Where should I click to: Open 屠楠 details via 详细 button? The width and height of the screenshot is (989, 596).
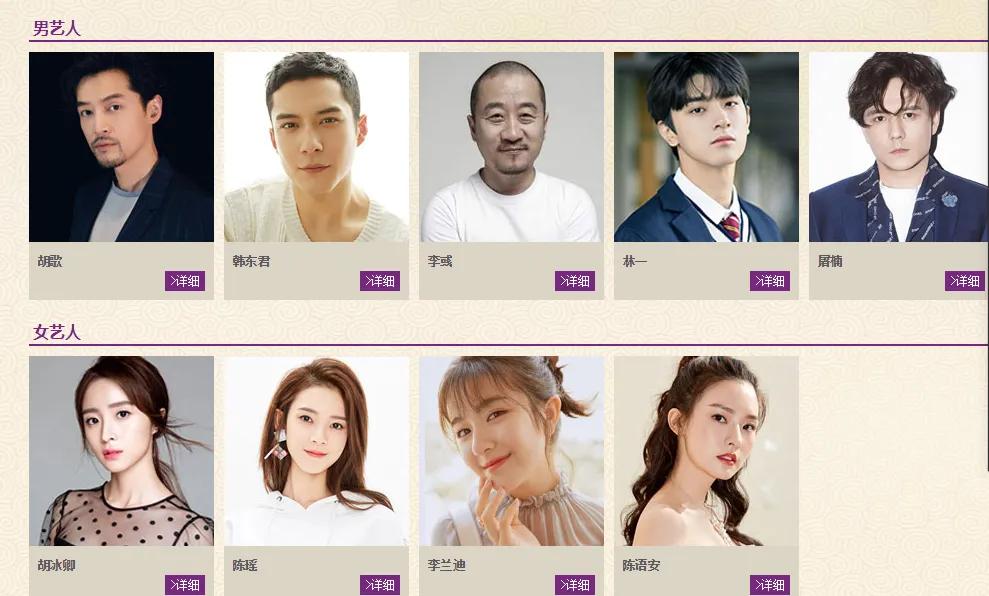click(x=964, y=281)
